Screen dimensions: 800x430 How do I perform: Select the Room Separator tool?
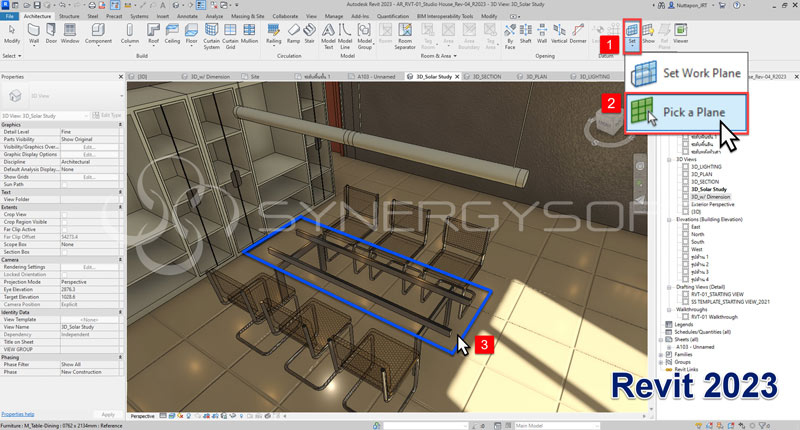click(x=405, y=36)
